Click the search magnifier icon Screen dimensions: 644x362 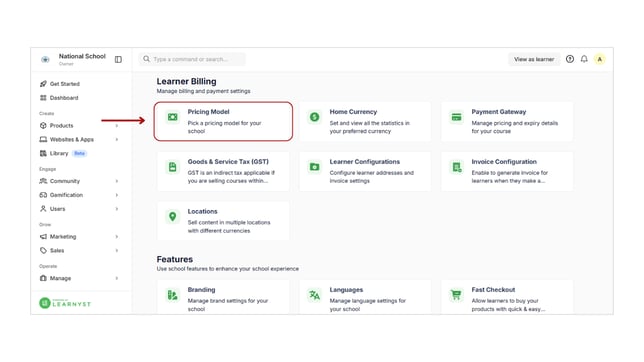tap(146, 59)
